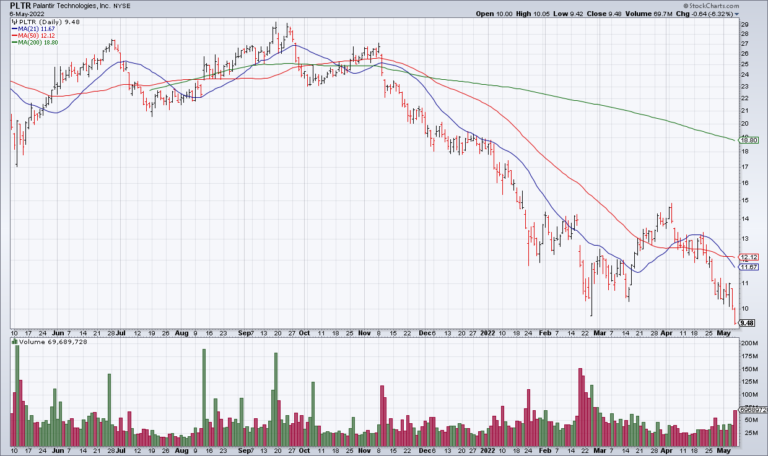Click the blue down arrow next to Chg
Viewport: 768px width, 456px height.
(x=737, y=14)
